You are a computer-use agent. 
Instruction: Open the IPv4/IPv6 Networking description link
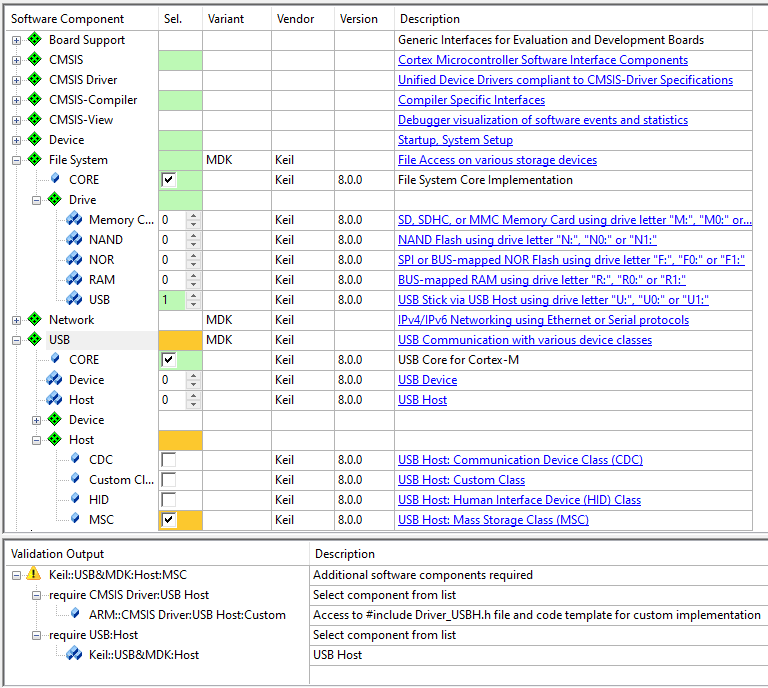coord(543,320)
